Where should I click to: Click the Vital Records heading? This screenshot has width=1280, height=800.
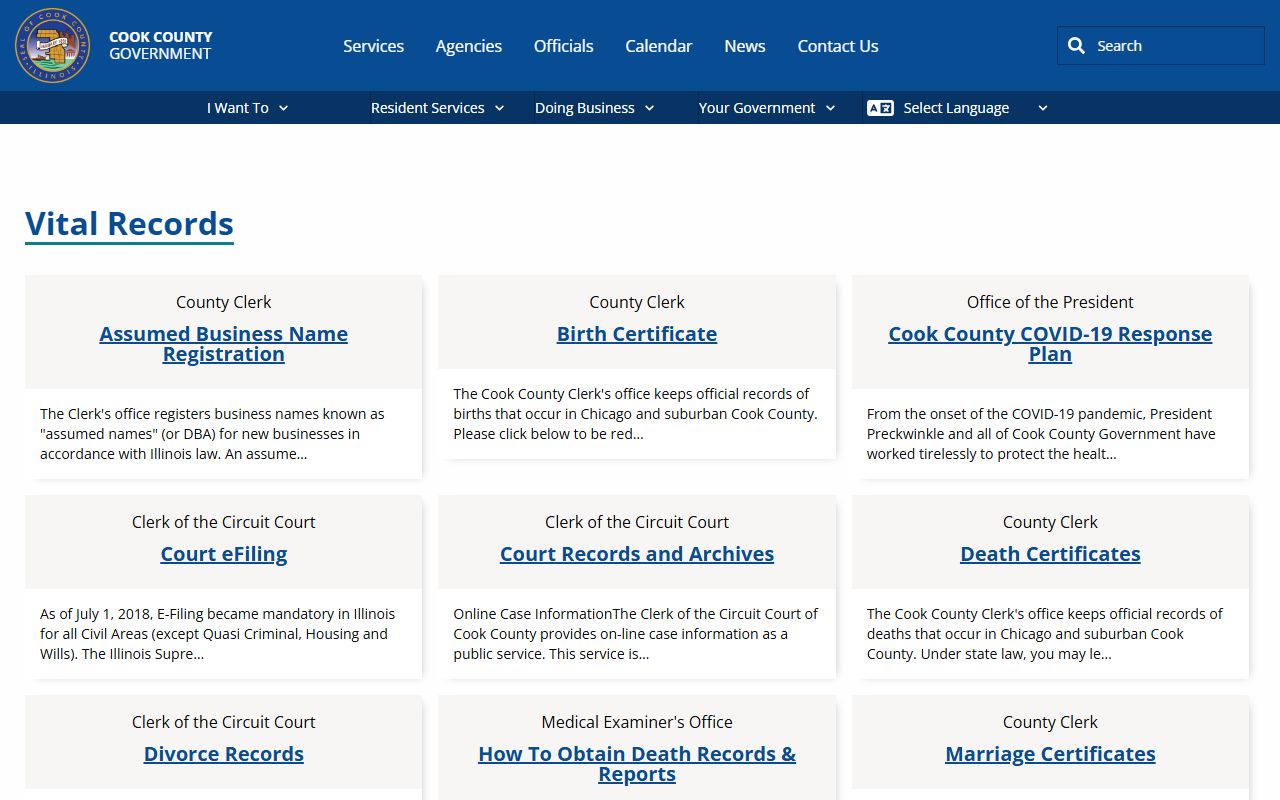(129, 224)
